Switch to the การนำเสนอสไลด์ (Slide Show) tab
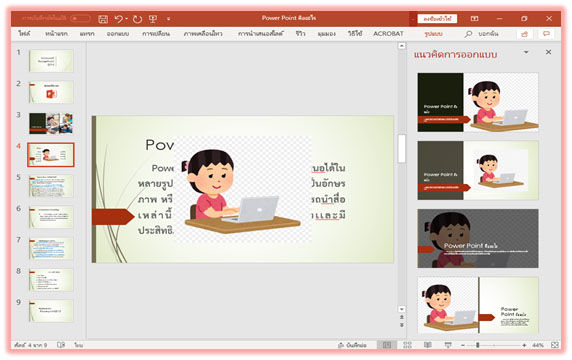Screen dimensions: 572x360 point(260,34)
